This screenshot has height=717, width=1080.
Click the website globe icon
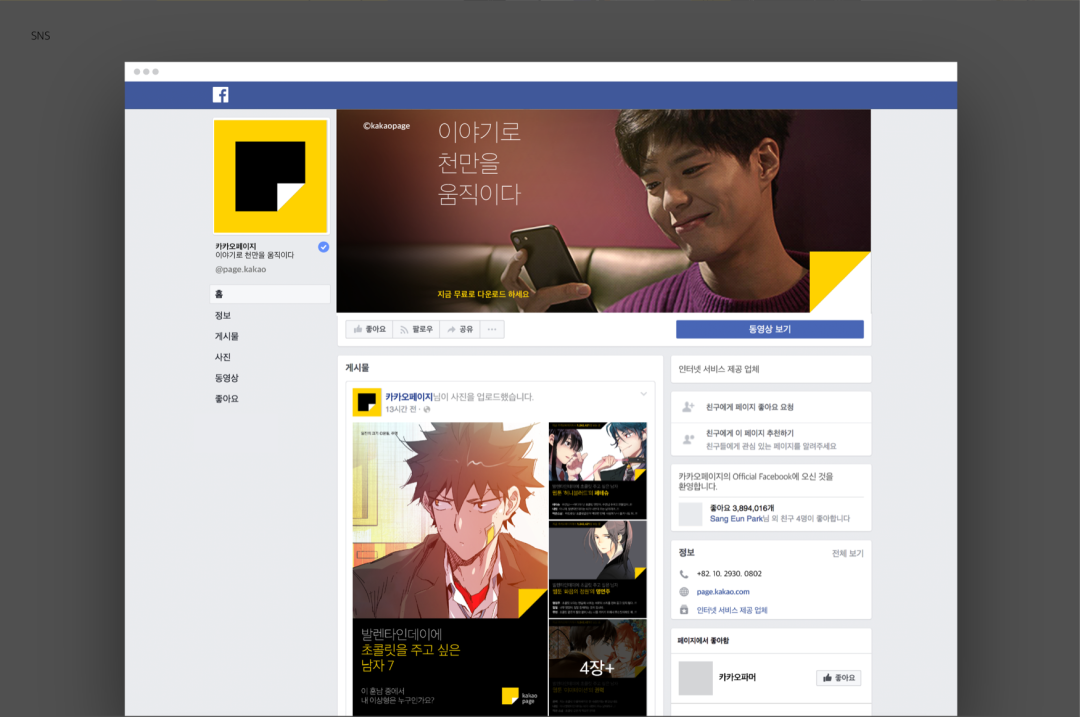[684, 592]
